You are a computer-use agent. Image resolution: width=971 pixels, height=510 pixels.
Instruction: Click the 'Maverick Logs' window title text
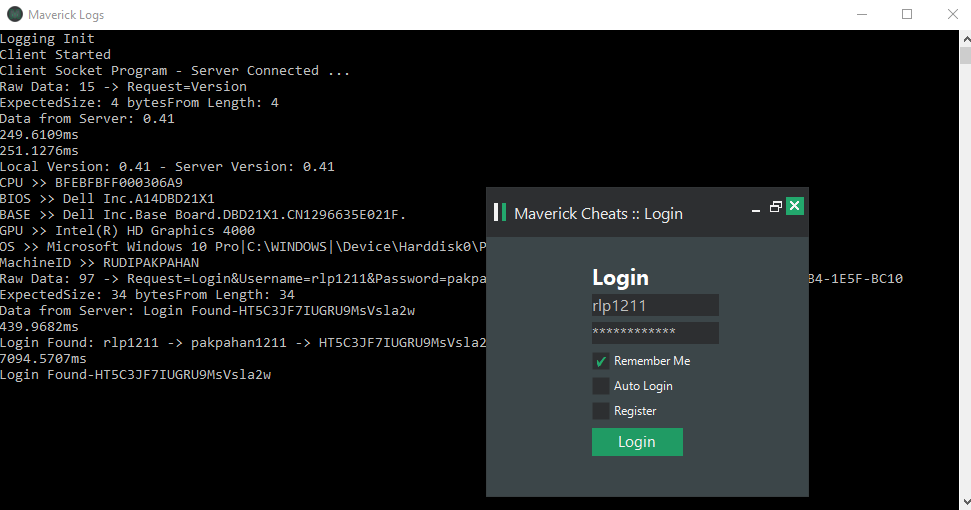pos(66,15)
